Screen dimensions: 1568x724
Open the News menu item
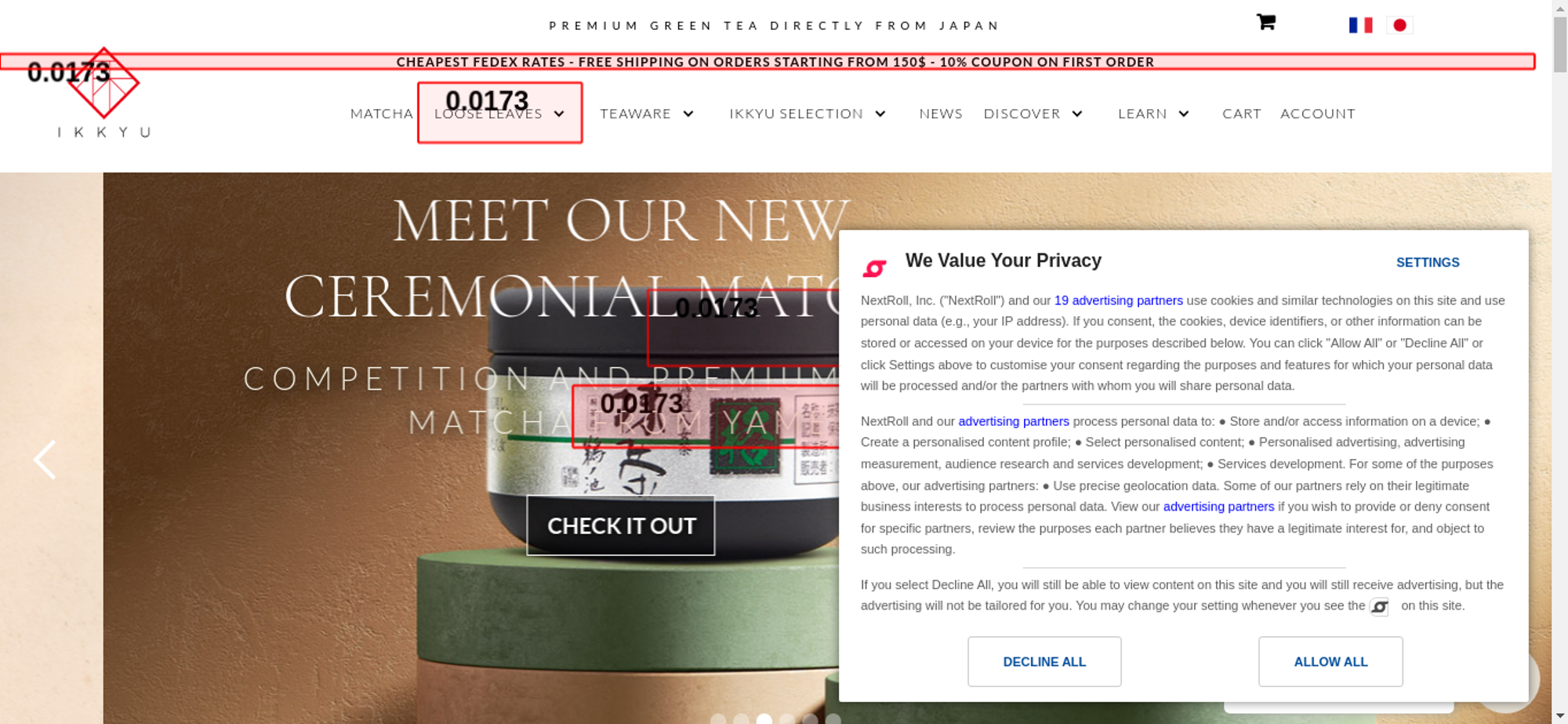click(941, 114)
